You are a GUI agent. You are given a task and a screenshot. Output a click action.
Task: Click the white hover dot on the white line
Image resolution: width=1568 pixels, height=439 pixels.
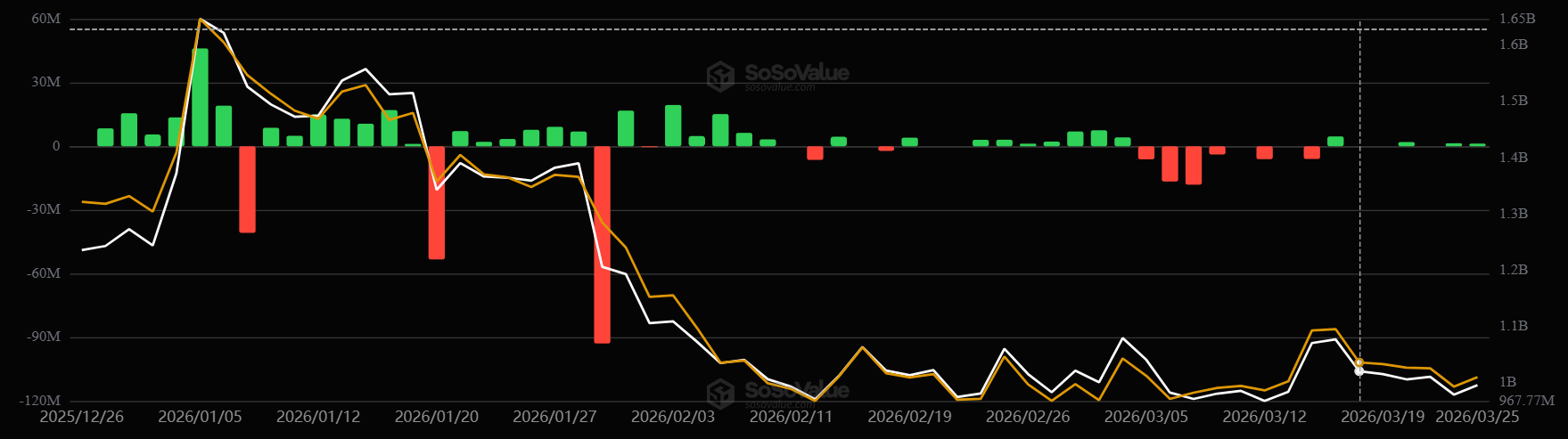(x=1359, y=371)
